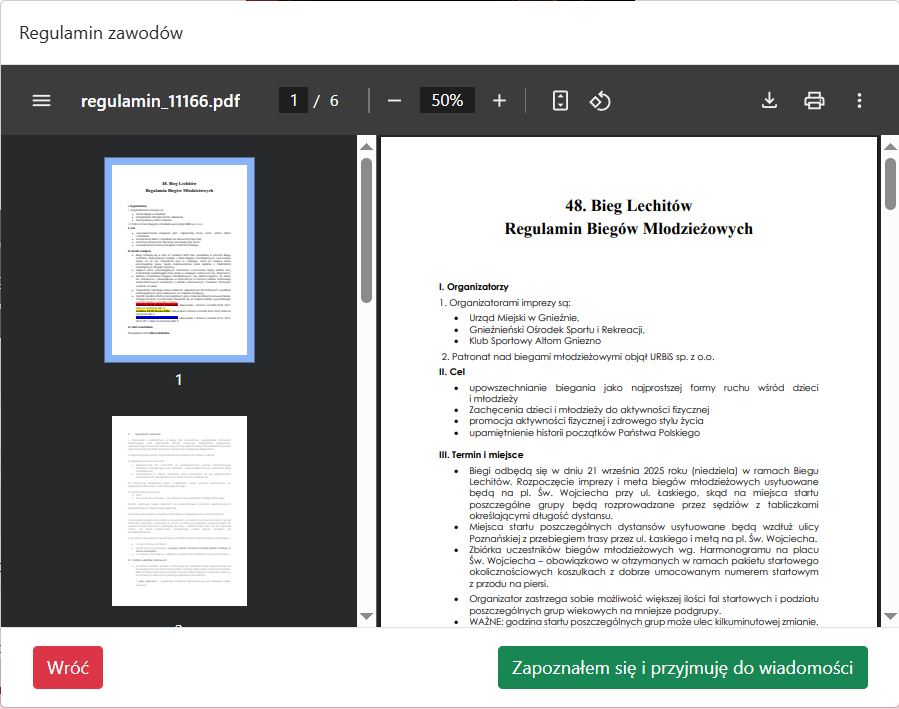899x709 pixels.
Task: Click thumbnail panel scroll down arrow
Action: pyautogui.click(x=366, y=616)
